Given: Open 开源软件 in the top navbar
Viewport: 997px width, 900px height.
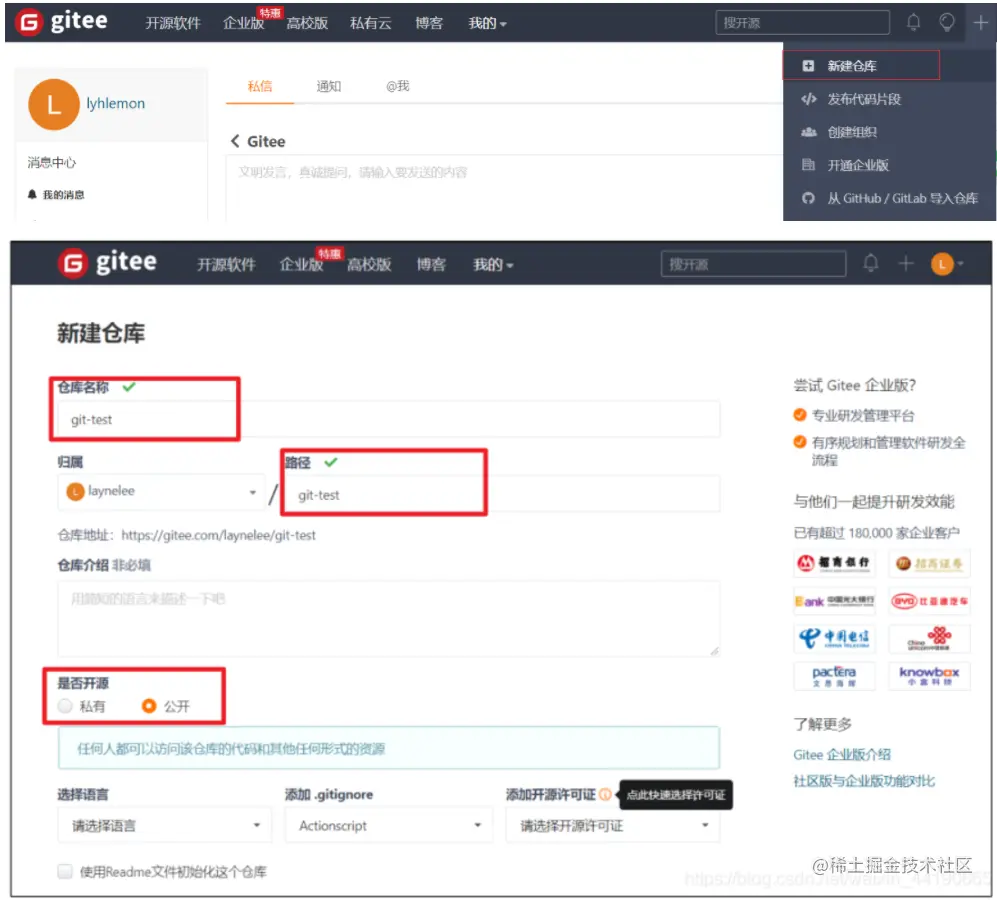Looking at the screenshot, I should [173, 24].
